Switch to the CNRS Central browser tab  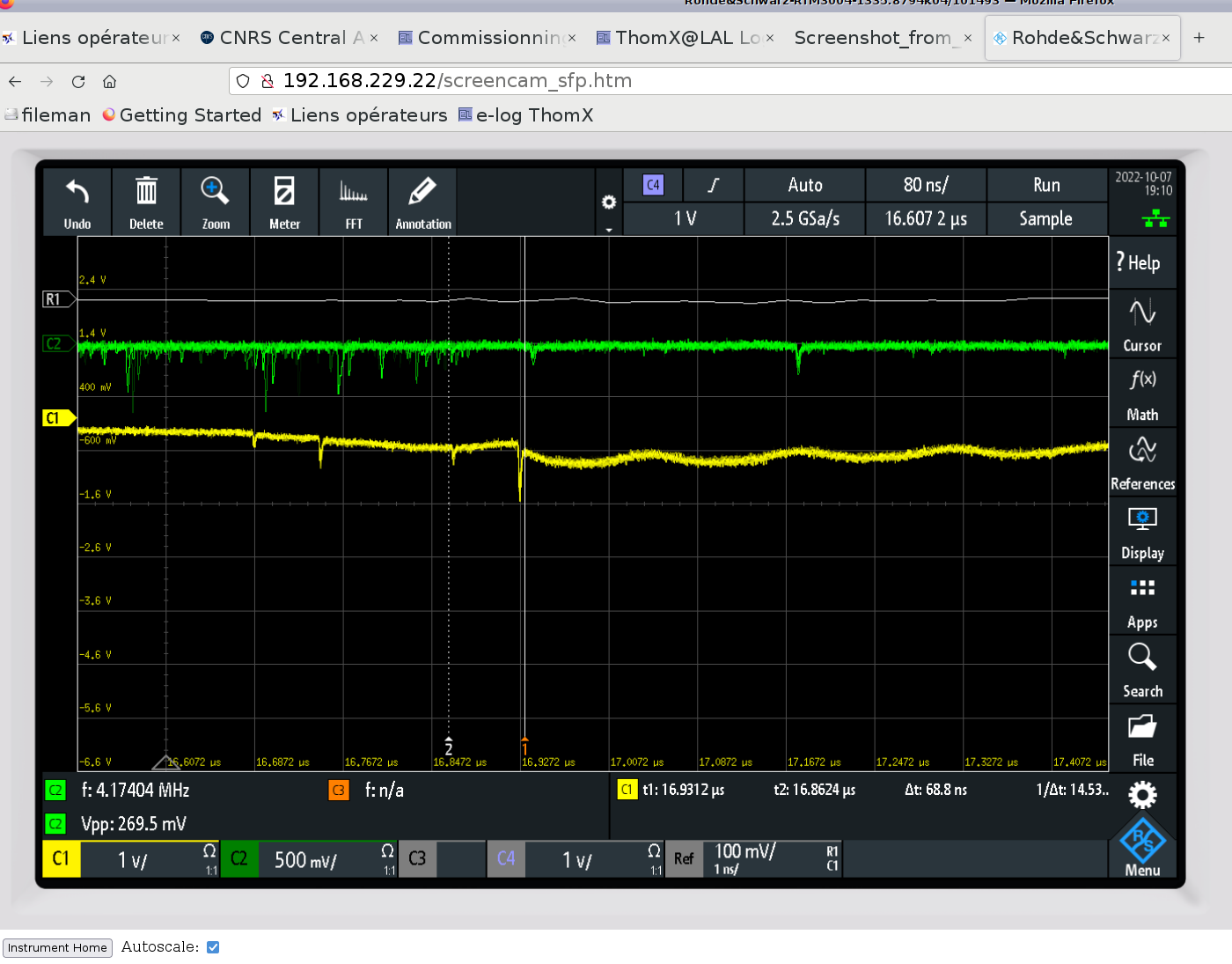pyautogui.click(x=282, y=38)
